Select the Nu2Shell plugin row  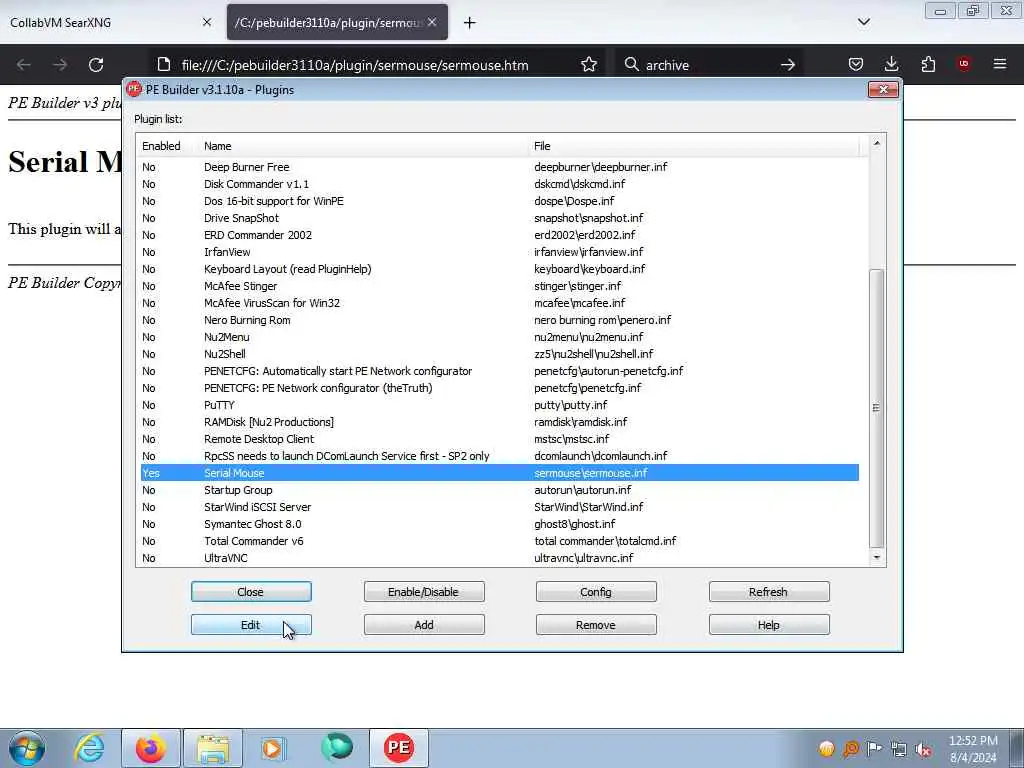coord(500,354)
